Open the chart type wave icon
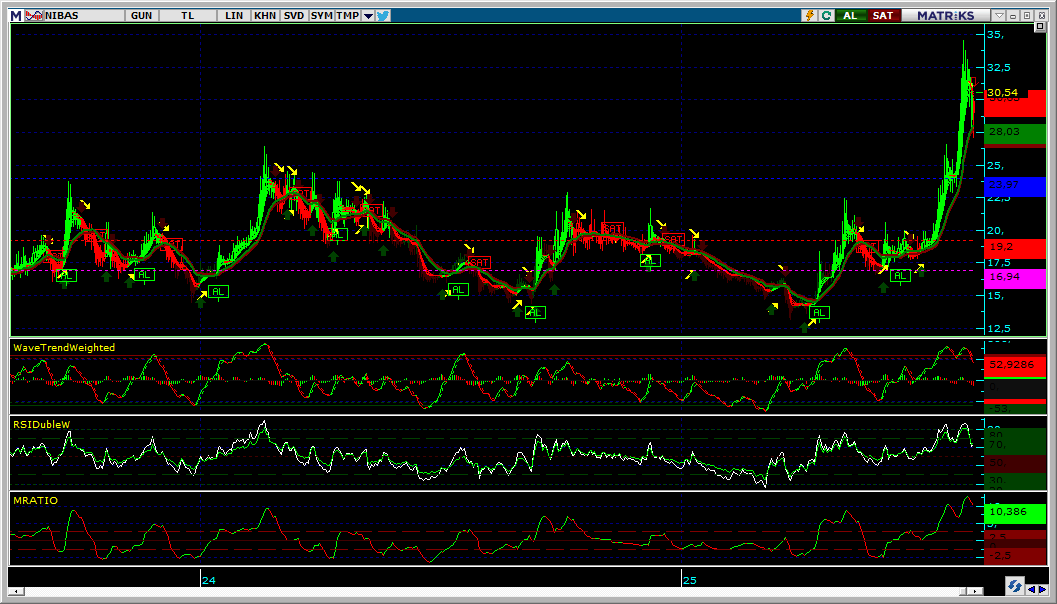Image resolution: width=1057 pixels, height=604 pixels. (33, 16)
